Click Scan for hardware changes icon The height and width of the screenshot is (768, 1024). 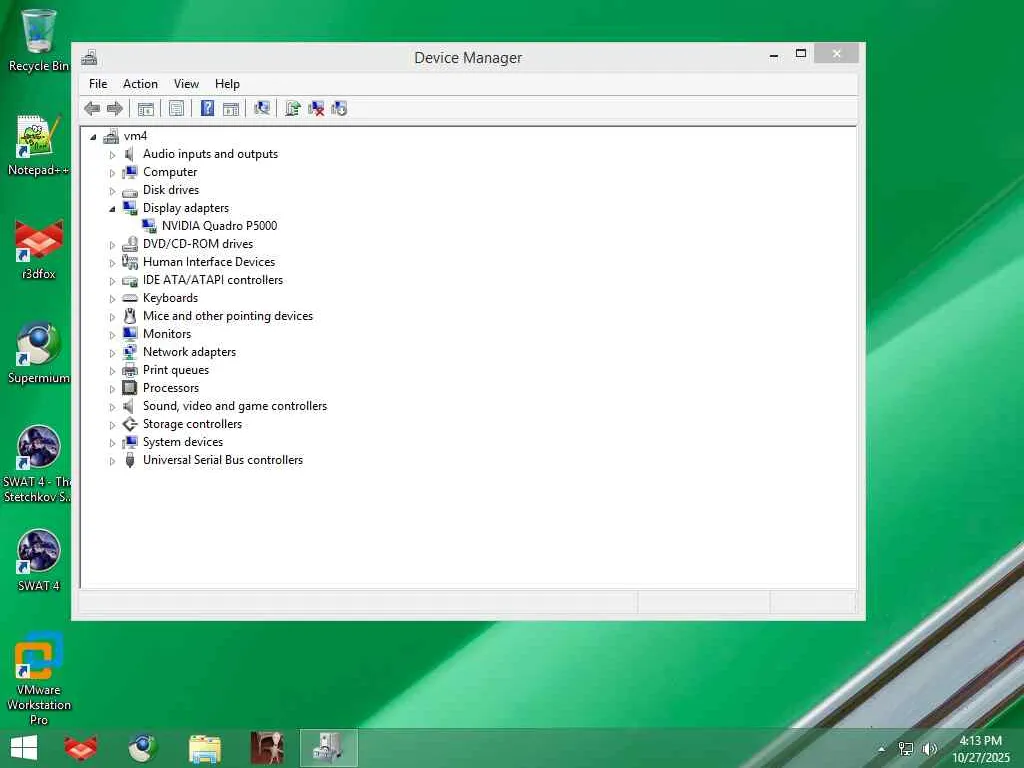point(262,108)
